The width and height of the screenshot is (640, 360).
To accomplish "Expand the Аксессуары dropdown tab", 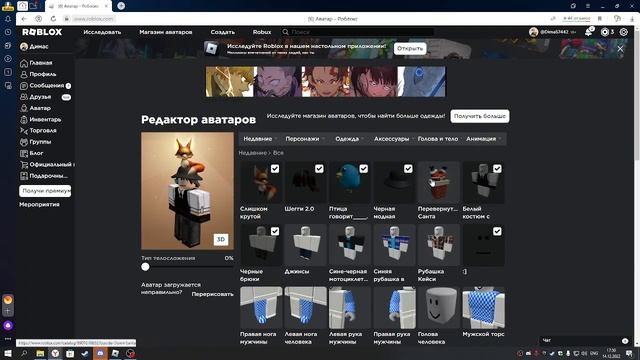I will pos(393,139).
